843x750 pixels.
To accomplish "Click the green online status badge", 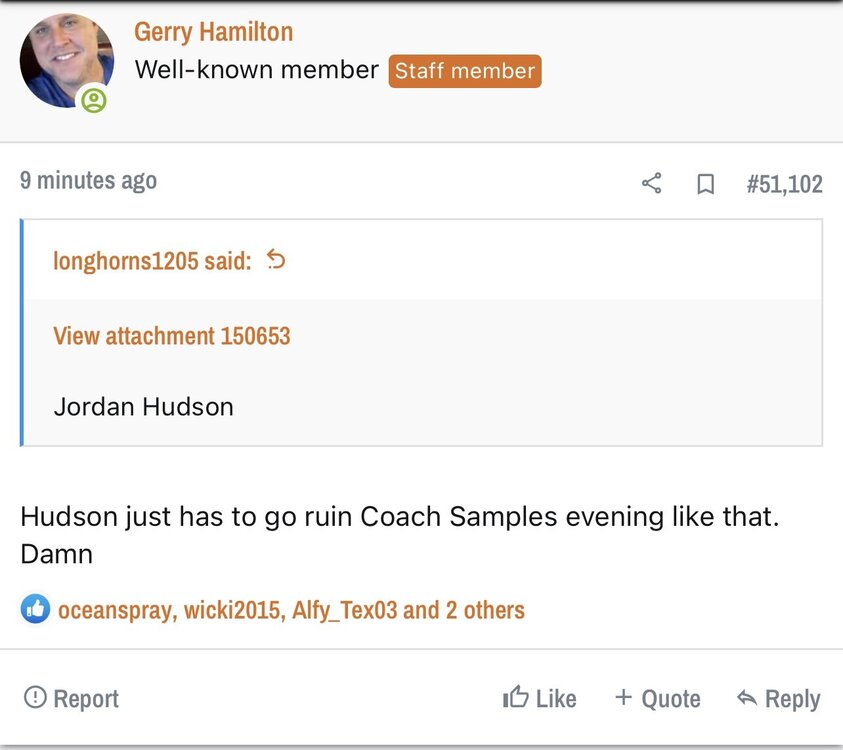I will (93, 100).
